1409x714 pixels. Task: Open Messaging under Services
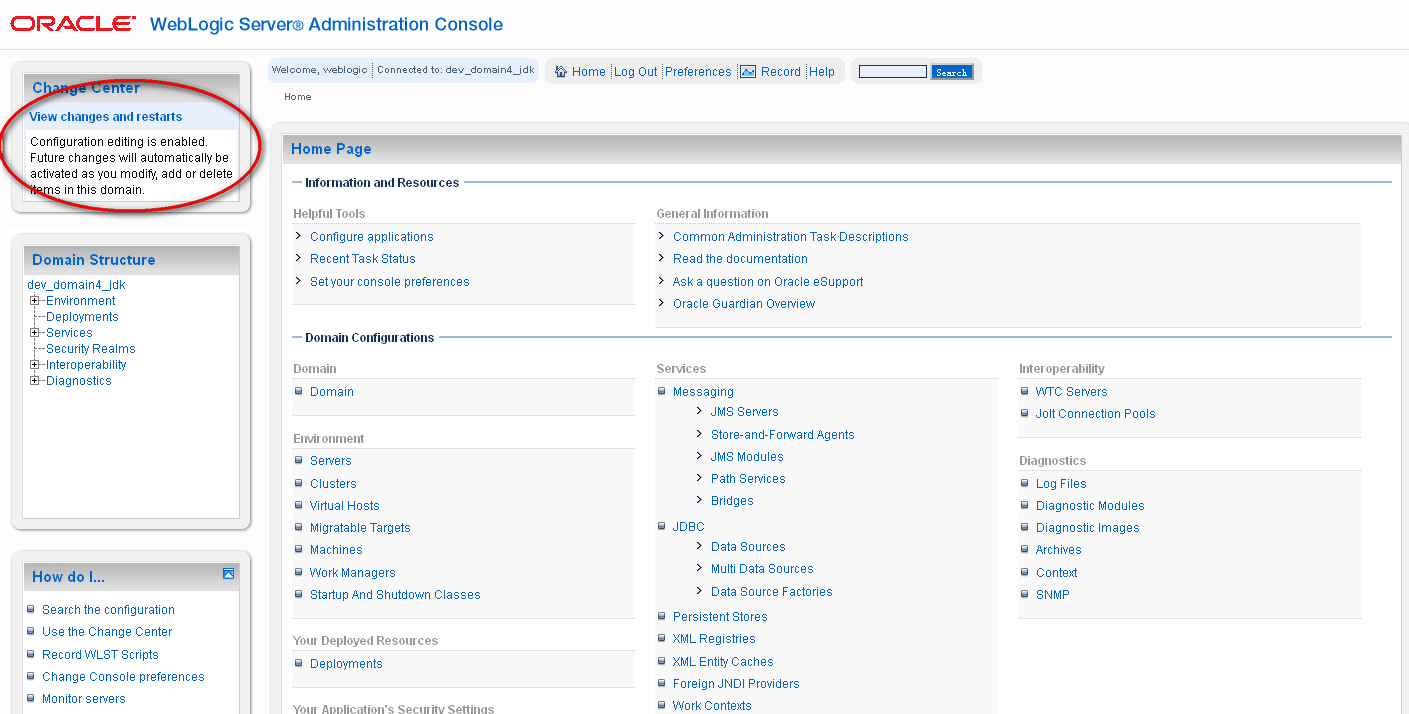coord(703,392)
